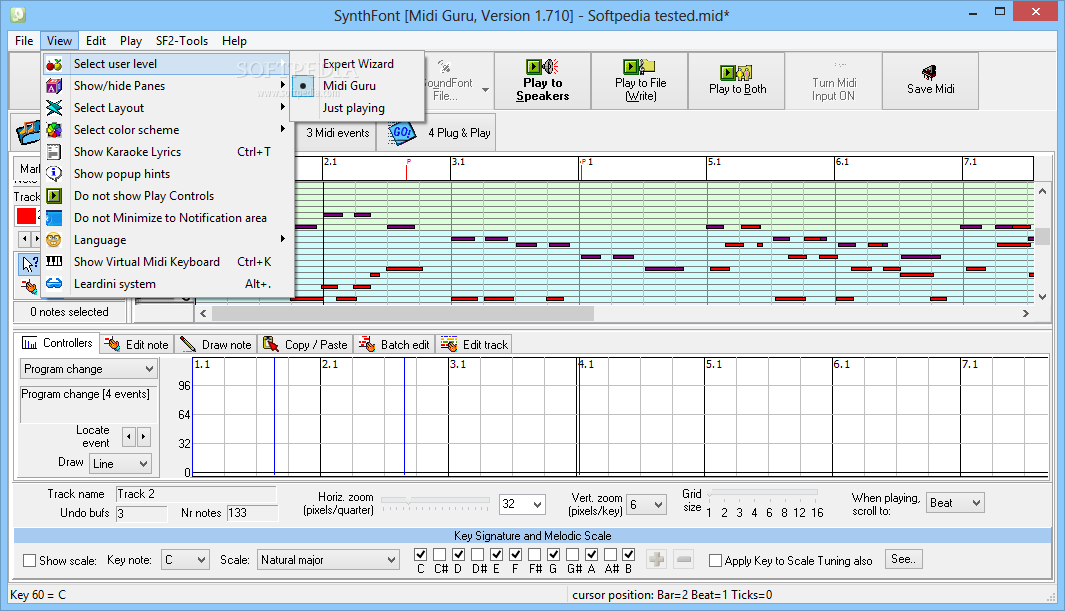Open the Help menu
Screen dimensions: 1065x611
coord(234,41)
